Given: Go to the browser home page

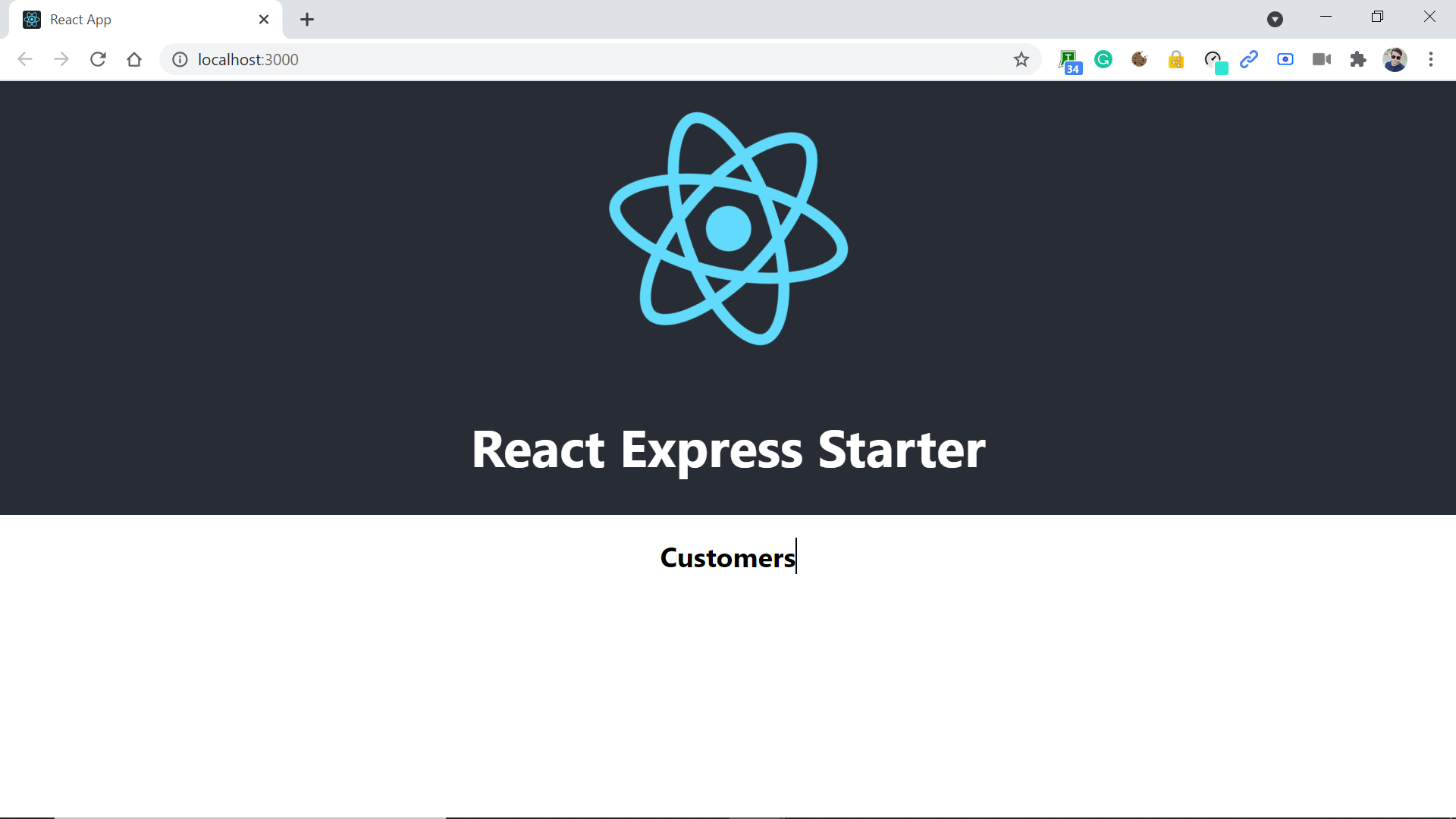Looking at the screenshot, I should pyautogui.click(x=134, y=59).
